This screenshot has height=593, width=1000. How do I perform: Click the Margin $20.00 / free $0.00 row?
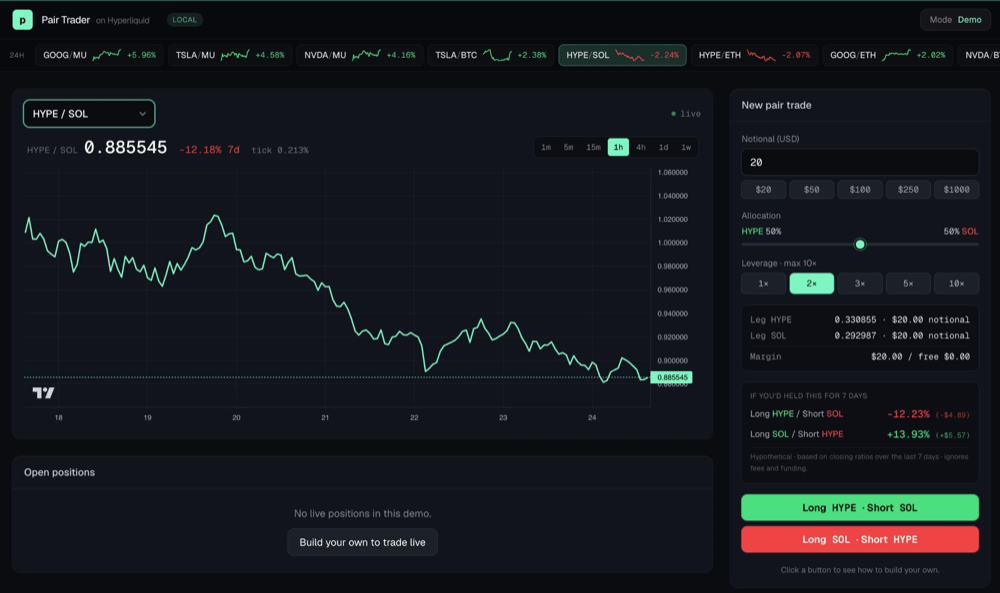click(860, 356)
